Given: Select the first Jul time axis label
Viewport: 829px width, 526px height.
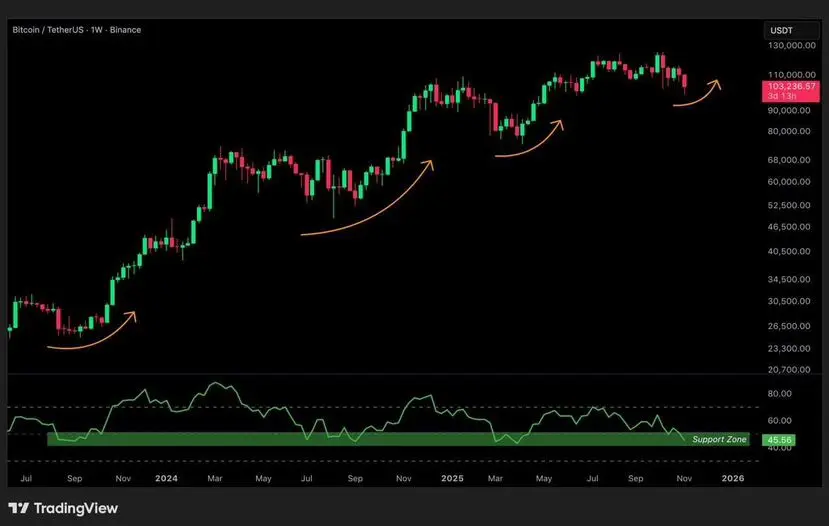Looking at the screenshot, I should coord(26,478).
